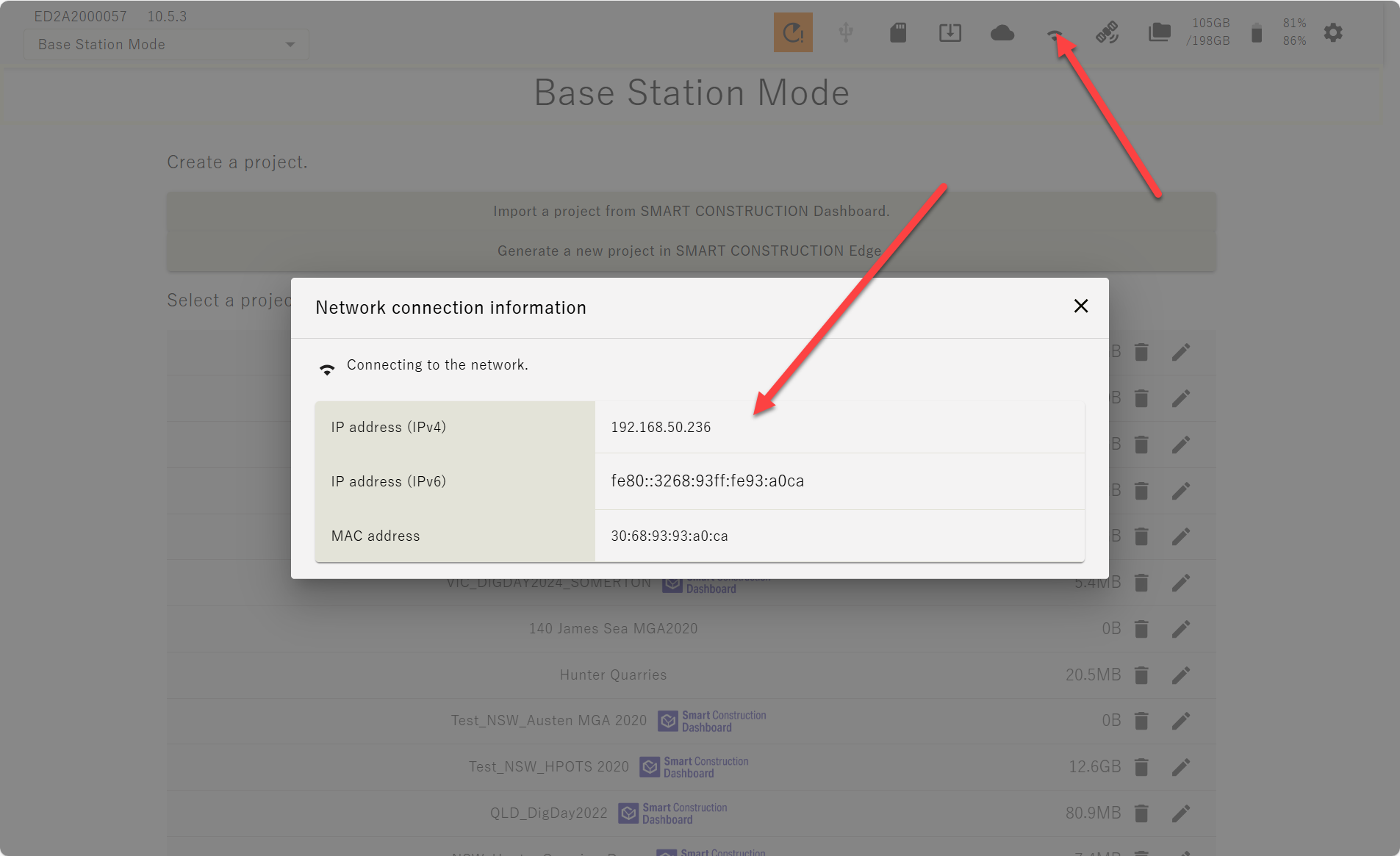The image size is (1400, 856).
Task: Edit the VIC_DIGDAY2024_SOMERTON project
Action: tap(1180, 583)
